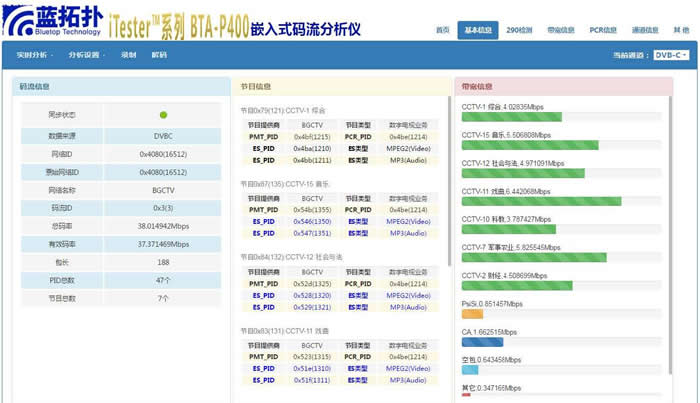Image resolution: width=700 pixels, height=403 pixels.
Task: Click PMT_PID value 0x4bf(1215)
Action: coord(312,137)
